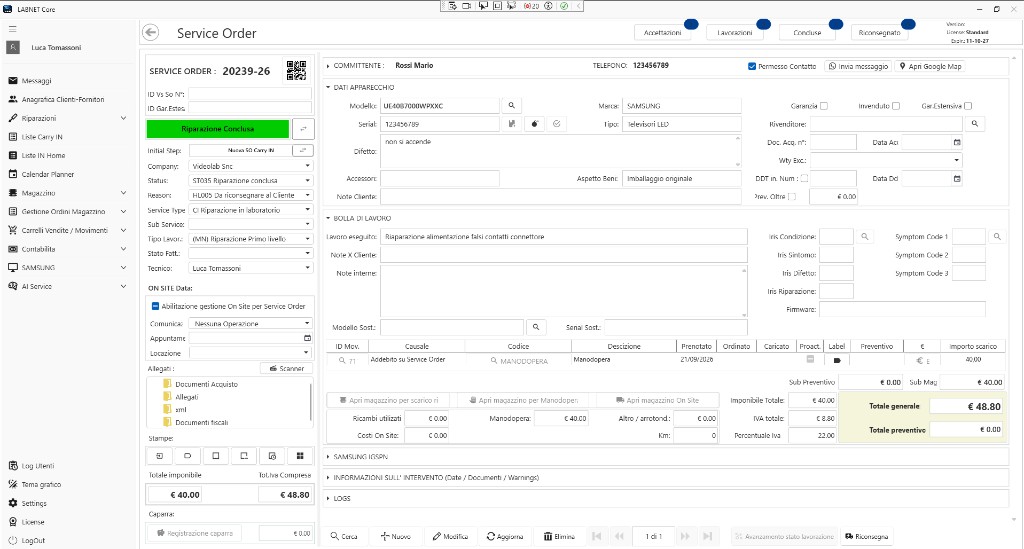
Task: Click the swap icon in the Initial Step field
Action: [x=302, y=150]
